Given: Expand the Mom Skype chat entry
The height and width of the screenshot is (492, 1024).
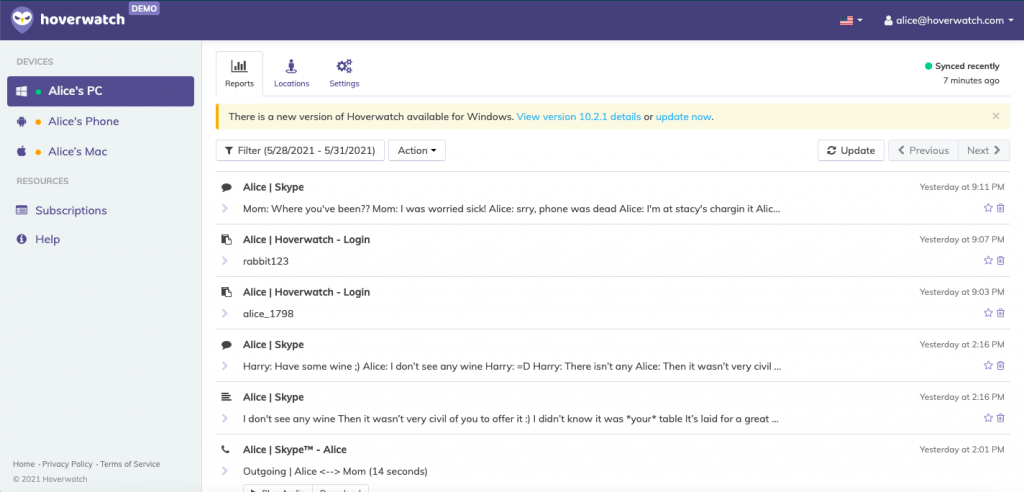Looking at the screenshot, I should 225,208.
